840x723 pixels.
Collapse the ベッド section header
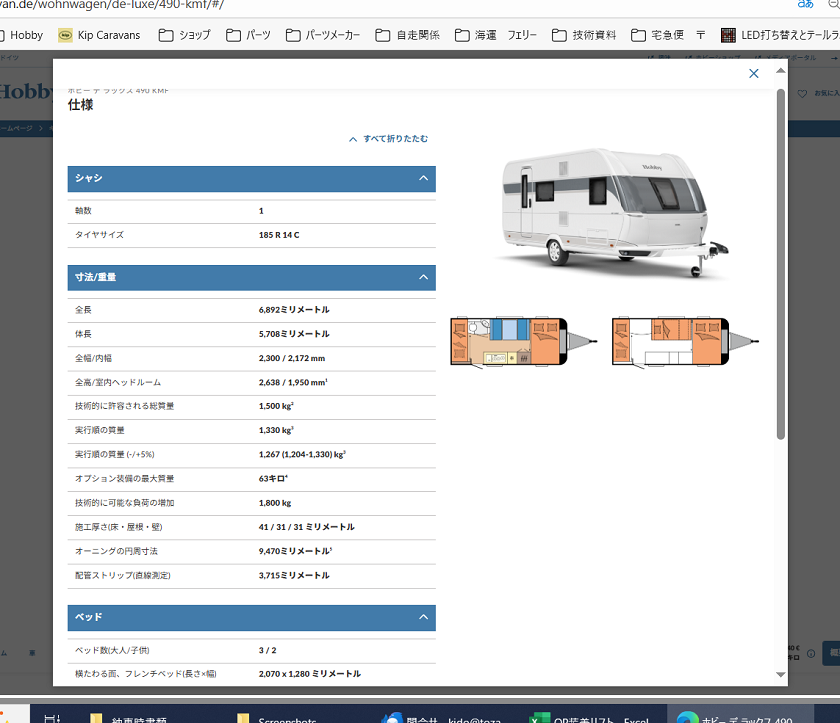(251, 617)
